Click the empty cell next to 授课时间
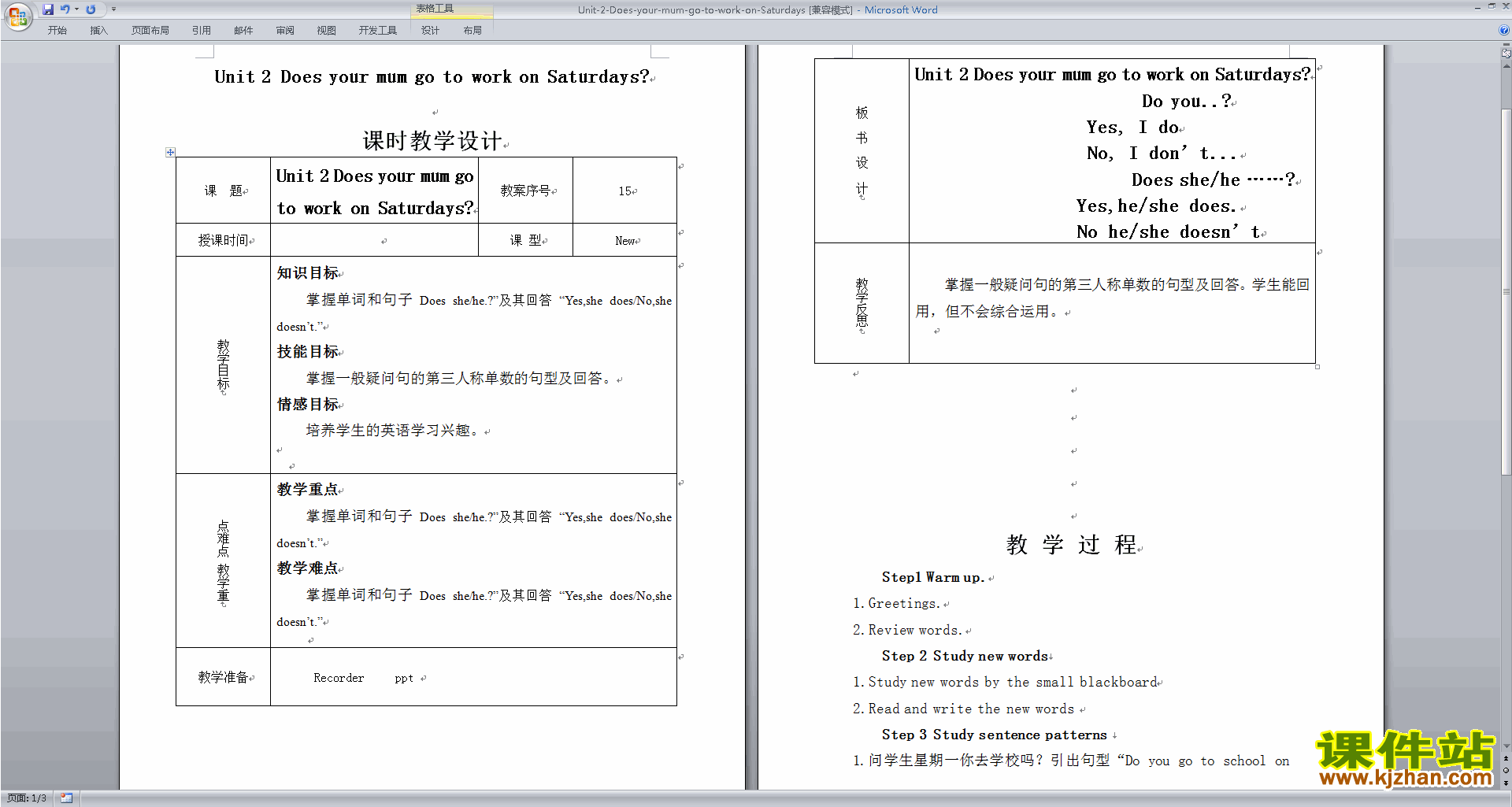 375,240
